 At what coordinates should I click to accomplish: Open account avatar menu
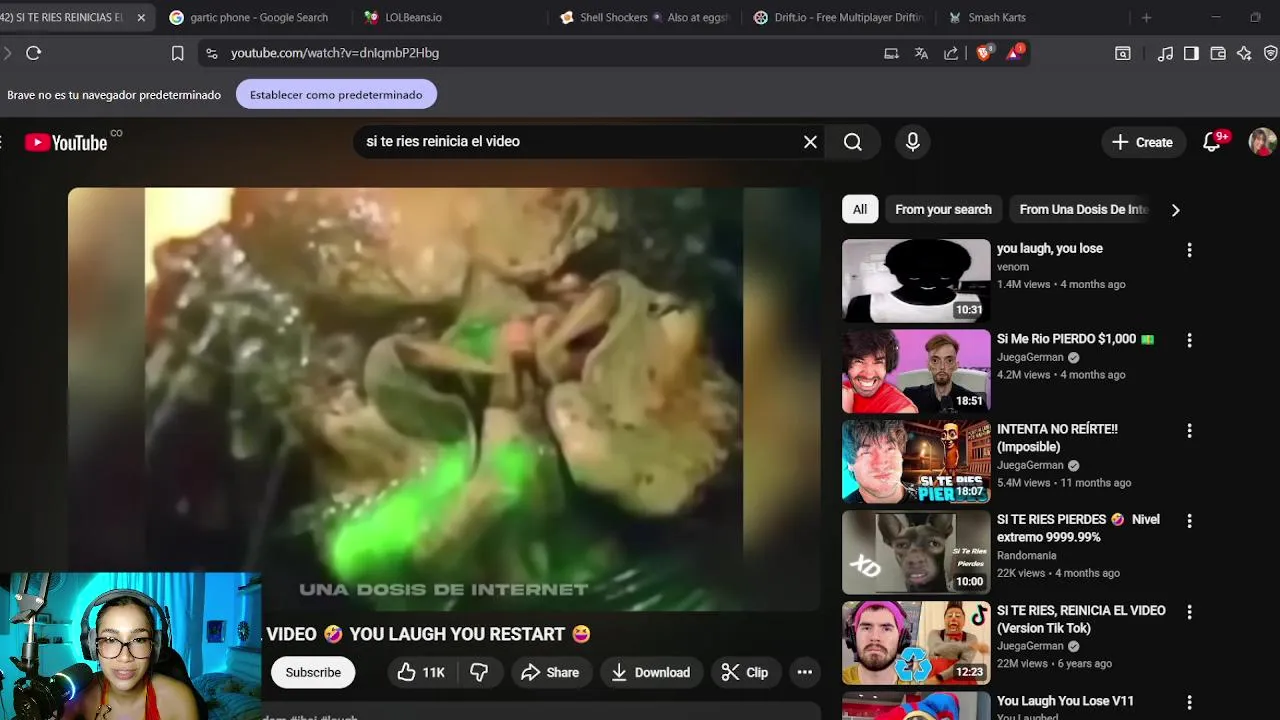(1262, 142)
